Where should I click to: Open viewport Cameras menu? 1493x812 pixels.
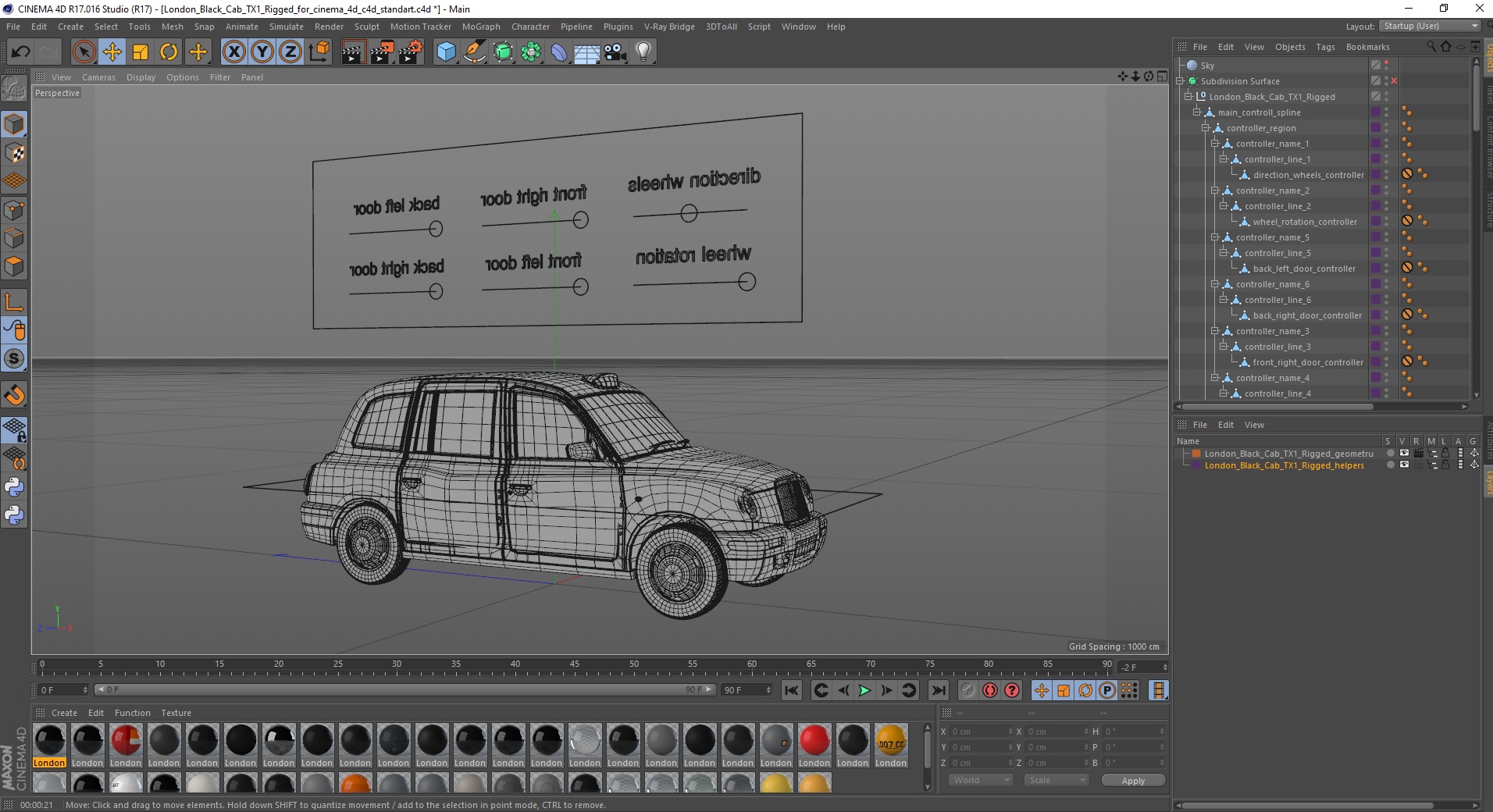click(x=98, y=77)
